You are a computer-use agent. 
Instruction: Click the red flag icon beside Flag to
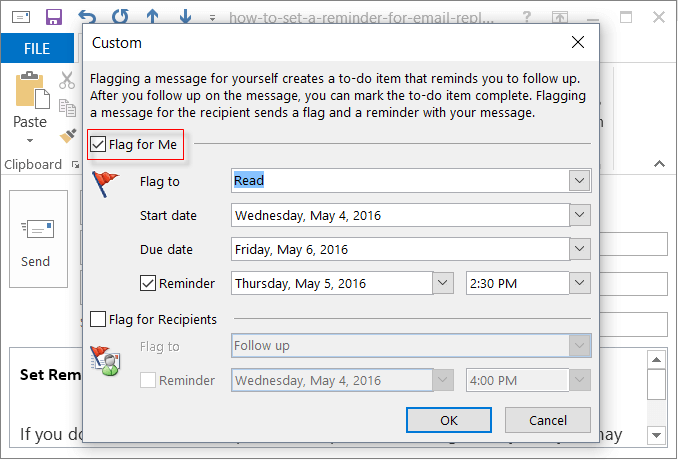pyautogui.click(x=105, y=183)
